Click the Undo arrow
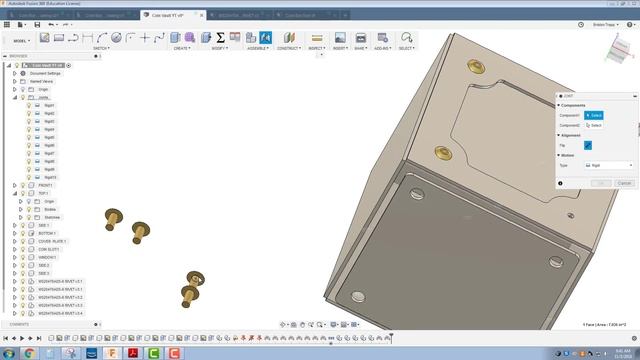 coord(51,25)
